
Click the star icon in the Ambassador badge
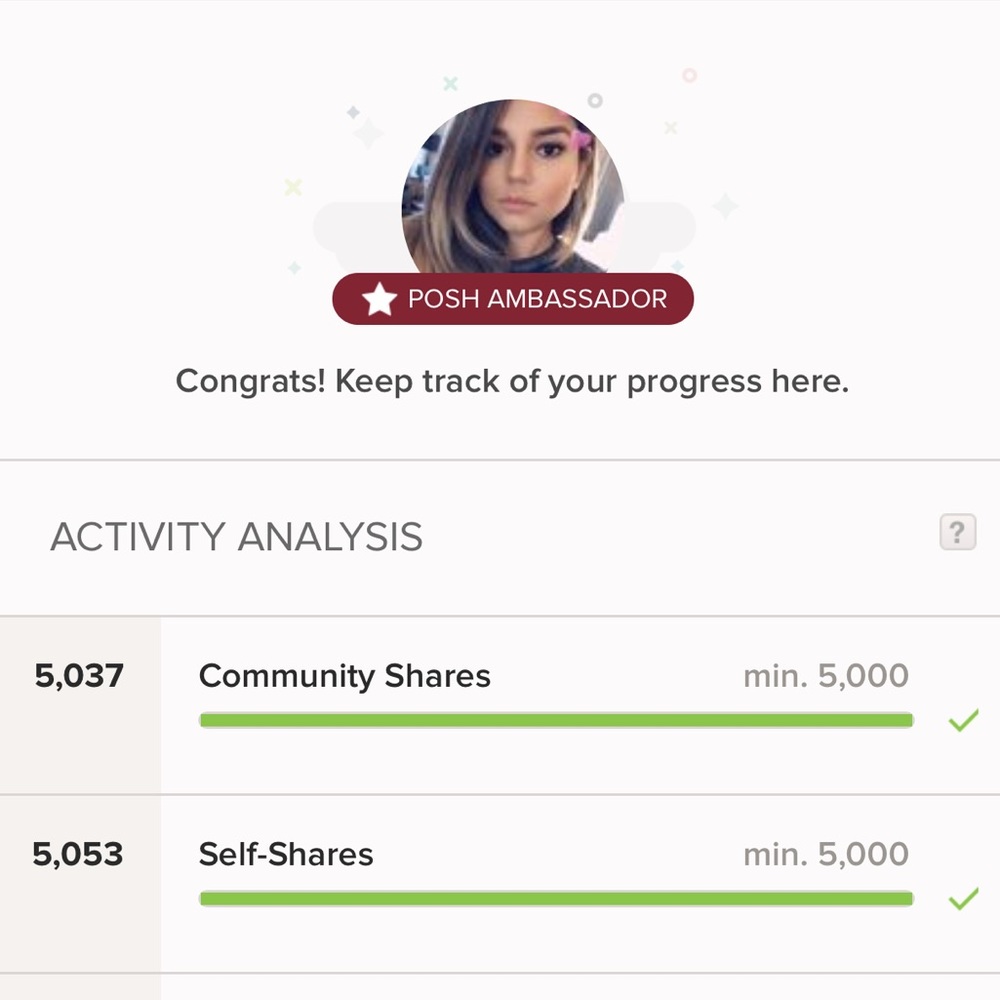coord(379,299)
